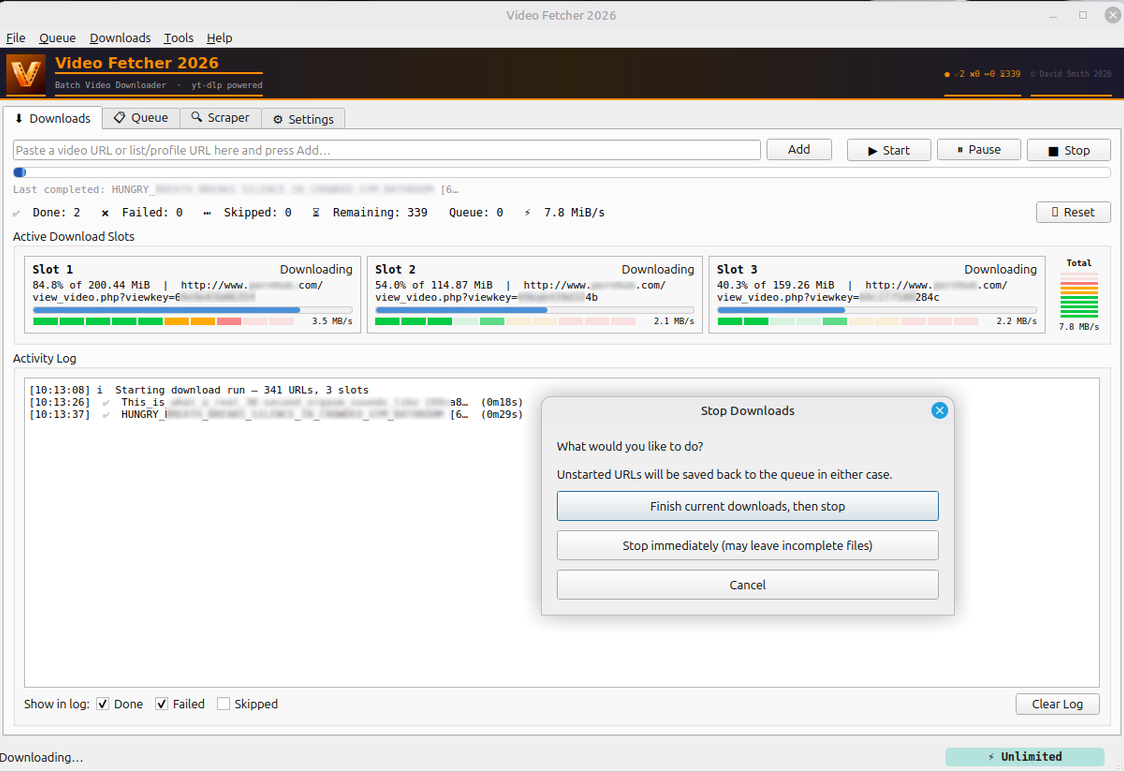The width and height of the screenshot is (1124, 772).
Task: Click the Slot 1 speed value 3.5 MB/s
Action: pos(332,321)
